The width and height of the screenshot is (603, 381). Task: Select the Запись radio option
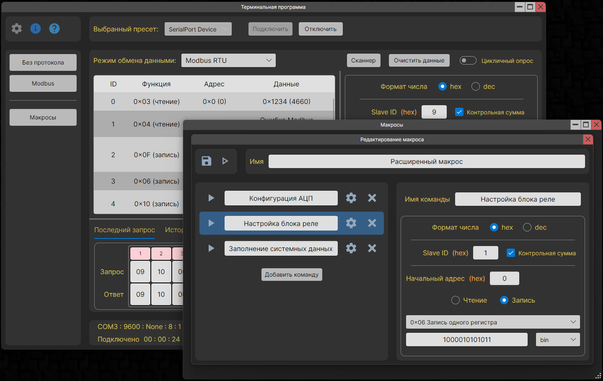pos(504,300)
